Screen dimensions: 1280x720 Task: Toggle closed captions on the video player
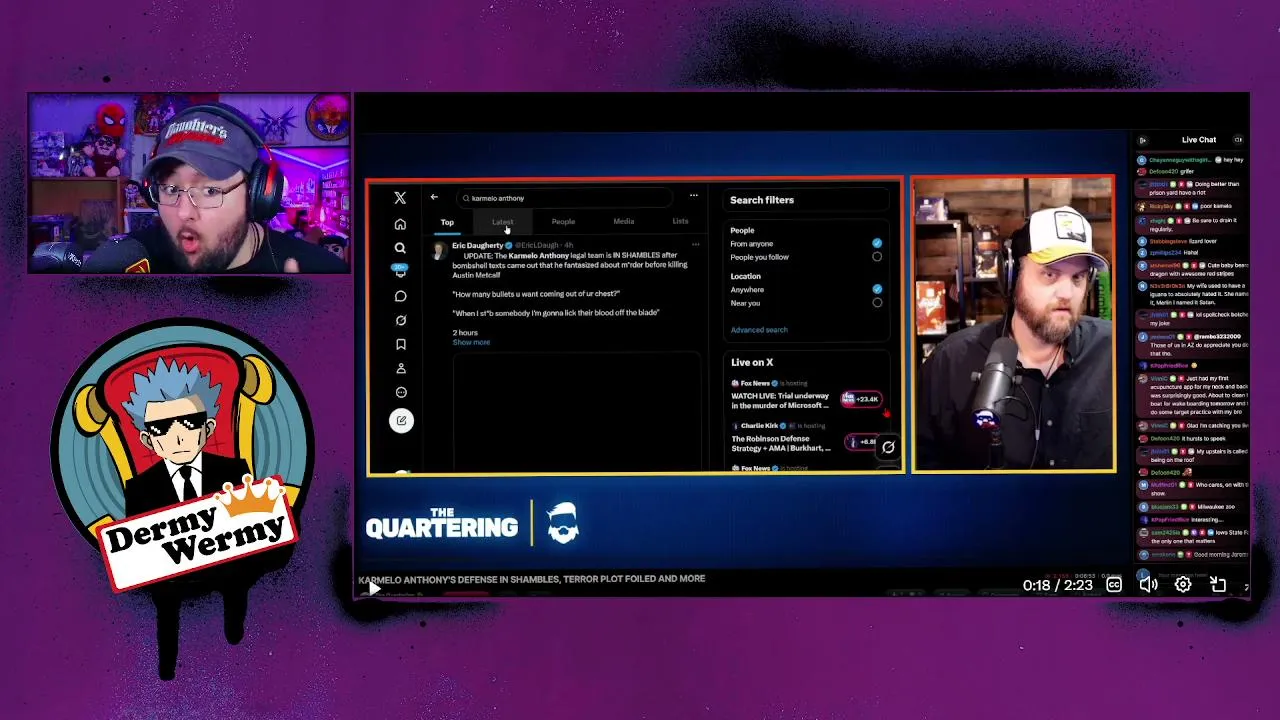click(x=1113, y=585)
